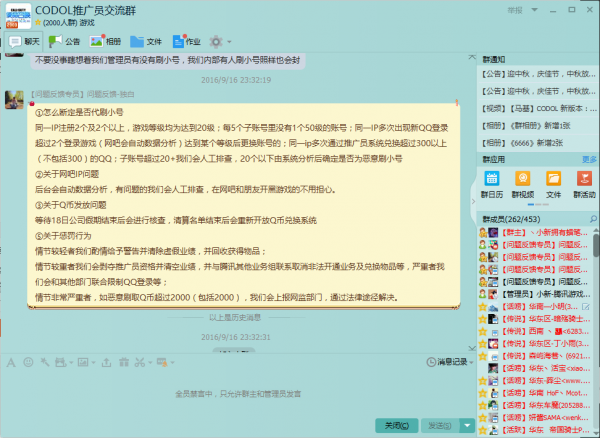Open the 聊天 chat tab
The width and height of the screenshot is (600, 438).
(24, 42)
